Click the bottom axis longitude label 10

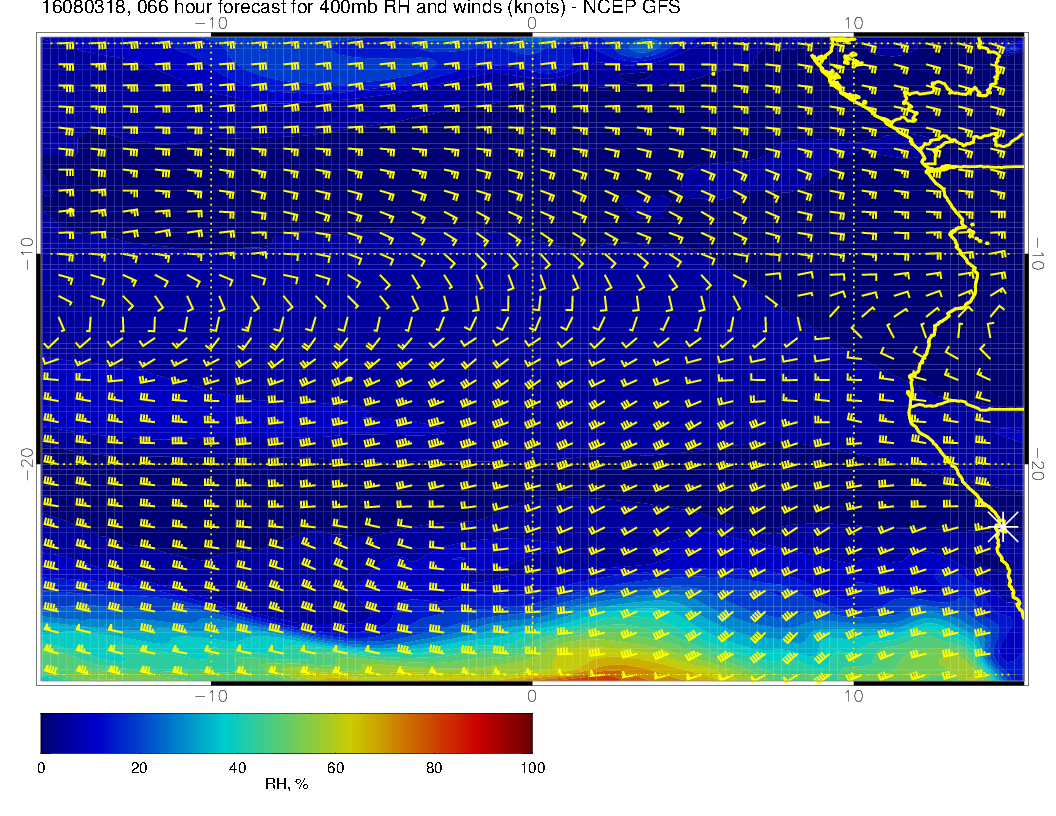[x=852, y=696]
